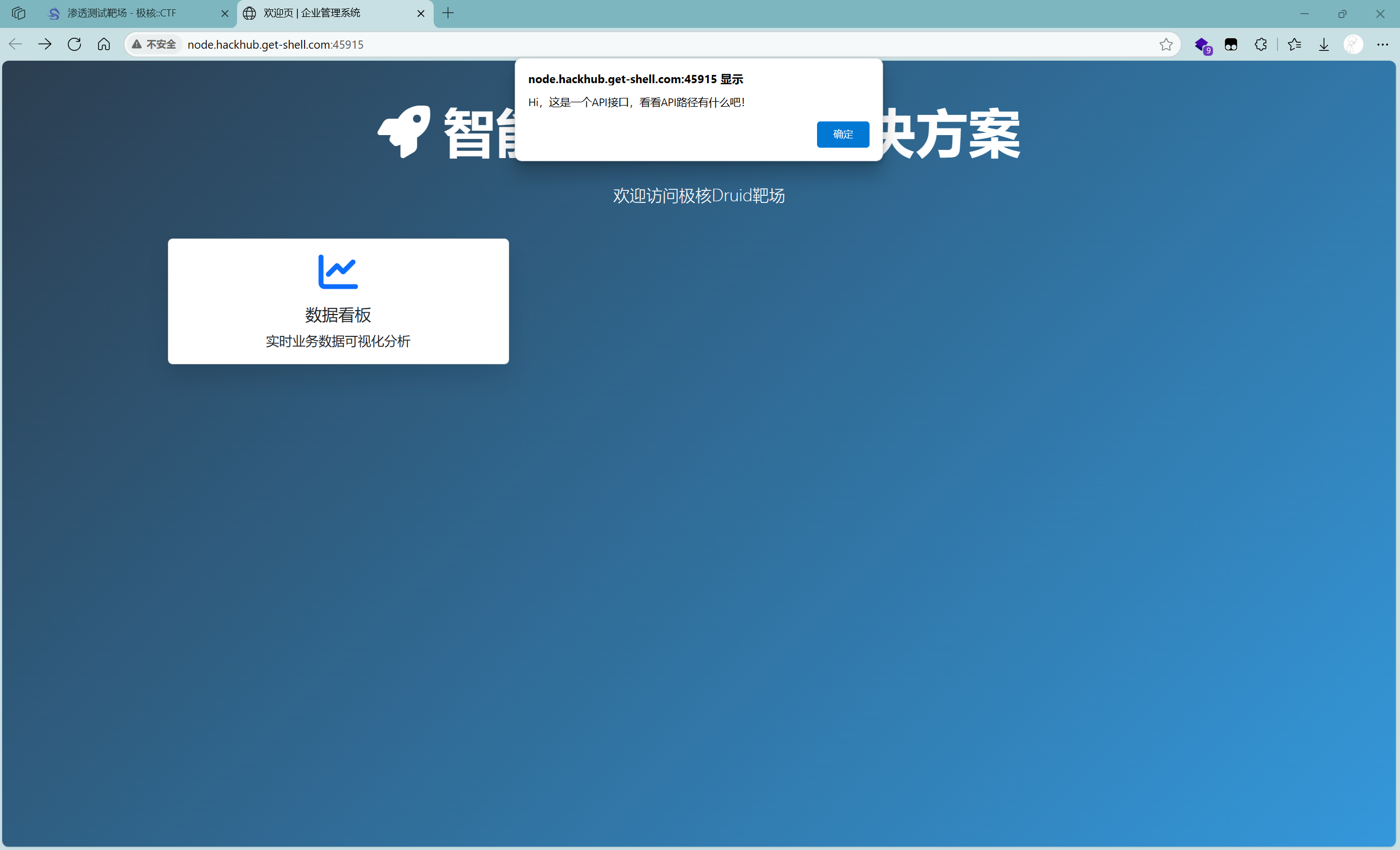The image size is (1400, 850).
Task: Click the forward navigation arrow
Action: click(45, 44)
